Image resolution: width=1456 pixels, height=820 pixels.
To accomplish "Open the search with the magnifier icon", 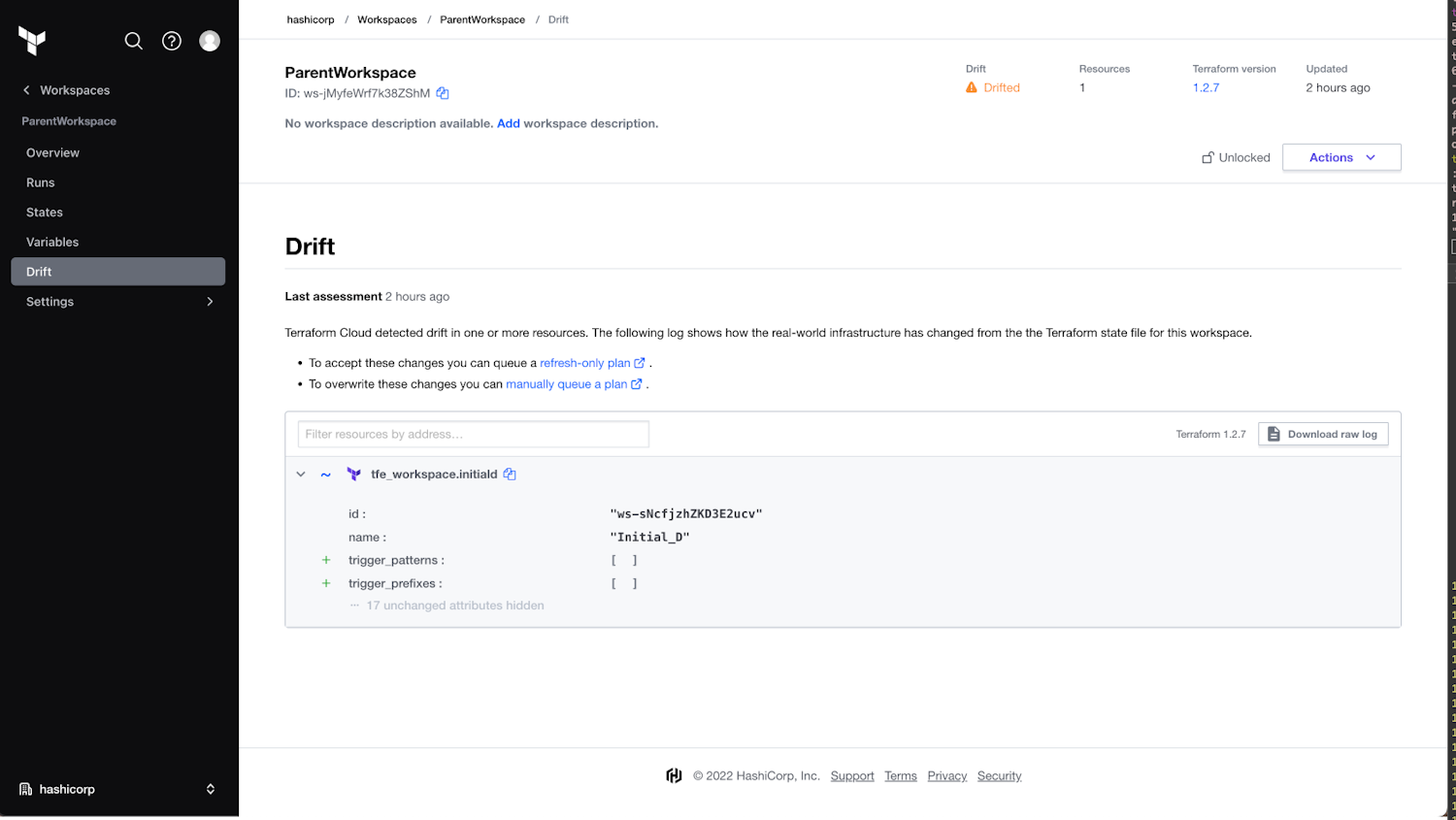I will pyautogui.click(x=133, y=41).
